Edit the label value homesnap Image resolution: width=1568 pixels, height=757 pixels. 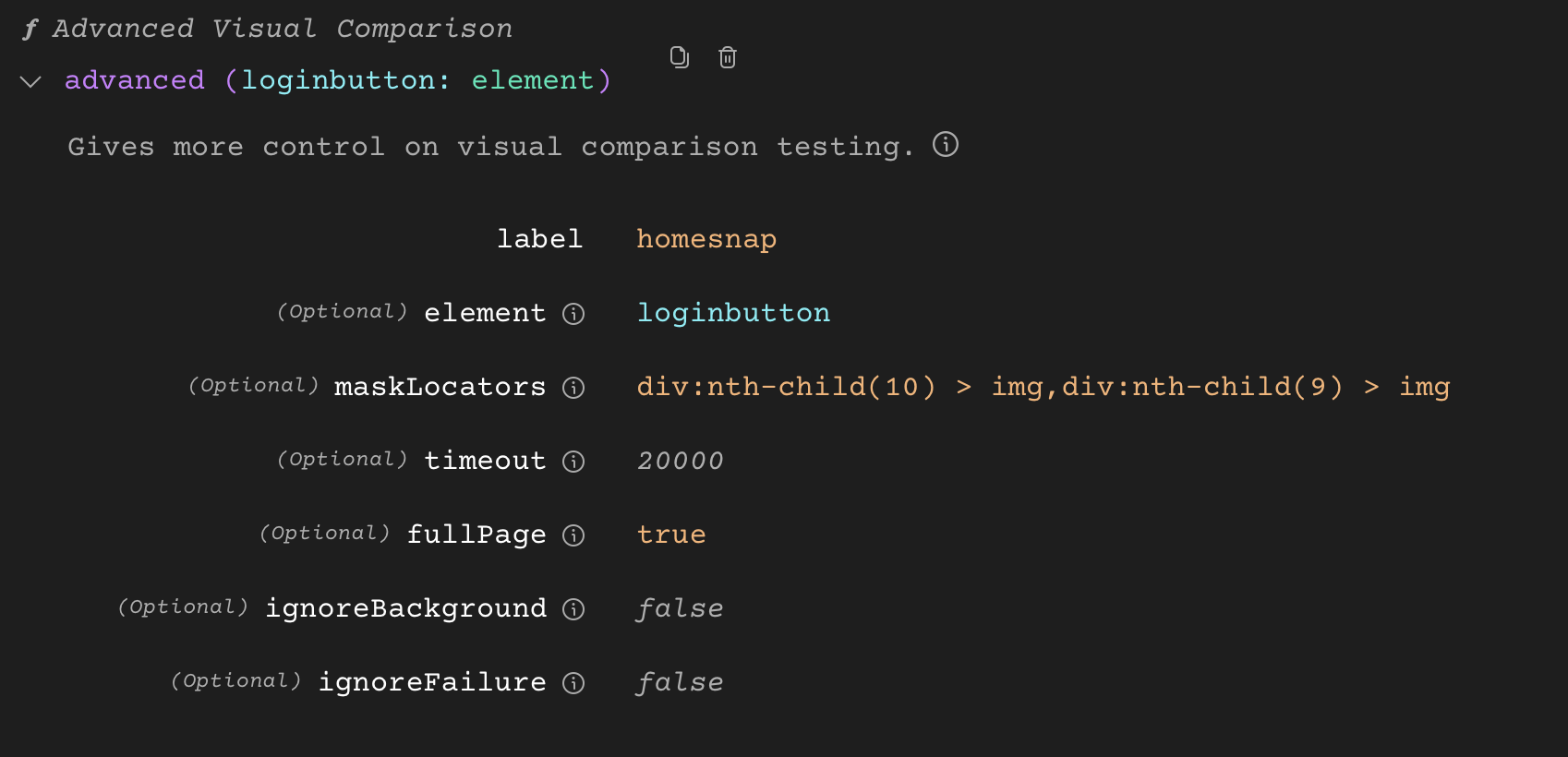click(706, 239)
